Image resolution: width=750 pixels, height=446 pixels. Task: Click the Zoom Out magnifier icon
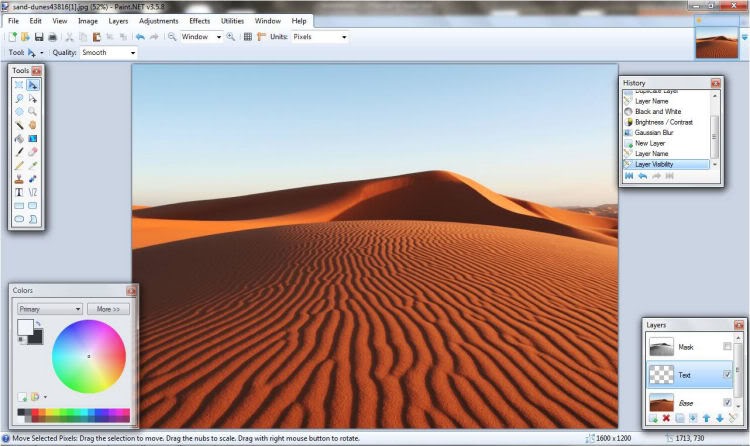[172, 37]
